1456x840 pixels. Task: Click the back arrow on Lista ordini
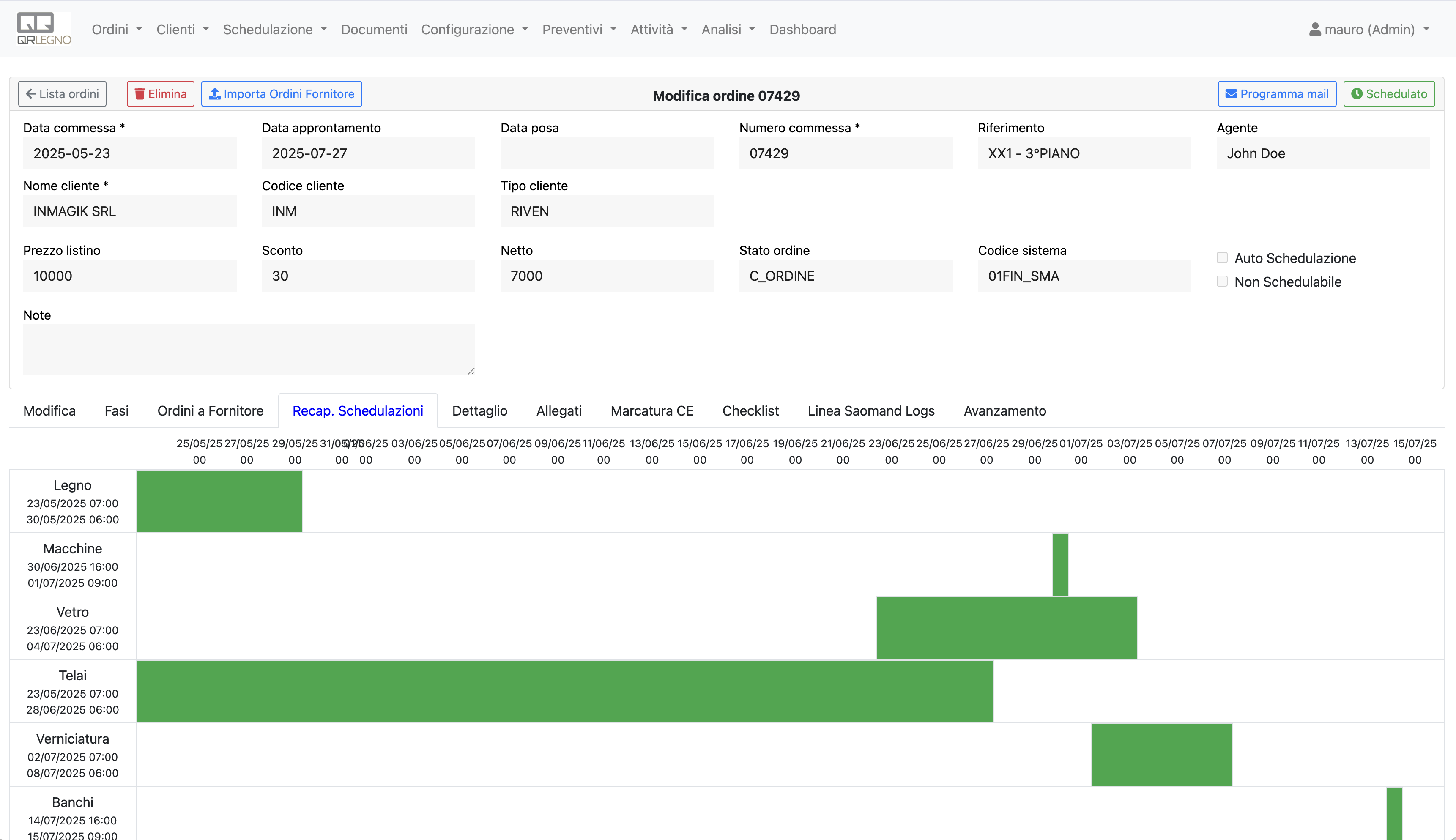click(x=31, y=94)
